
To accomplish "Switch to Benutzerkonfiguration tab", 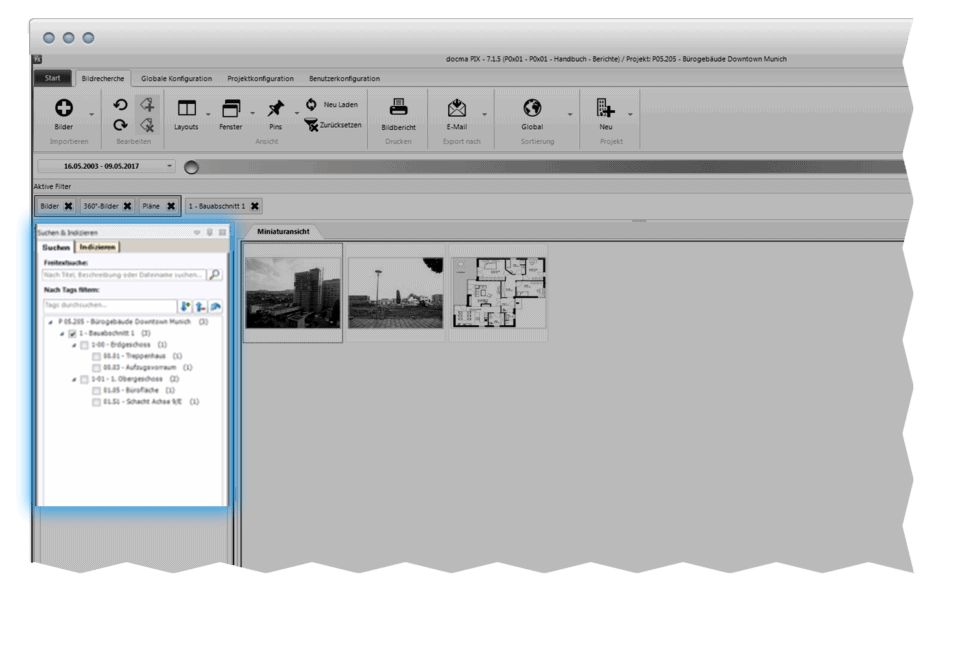I will pos(344,78).
